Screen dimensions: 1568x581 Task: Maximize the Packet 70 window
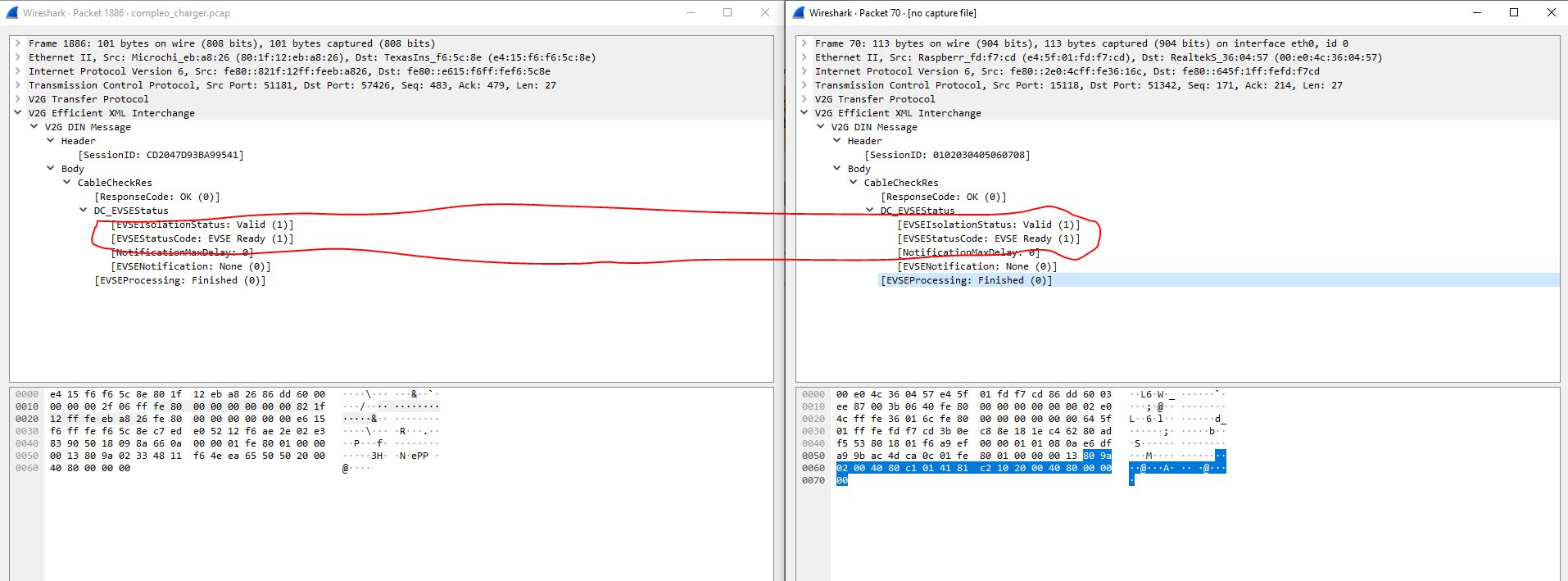pyautogui.click(x=1514, y=12)
